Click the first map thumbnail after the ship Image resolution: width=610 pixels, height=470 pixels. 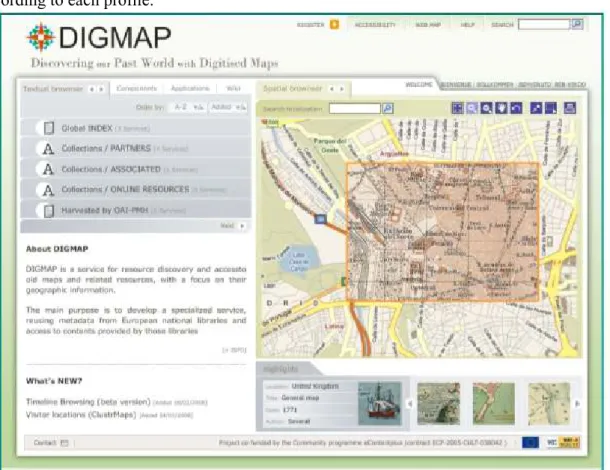438,403
